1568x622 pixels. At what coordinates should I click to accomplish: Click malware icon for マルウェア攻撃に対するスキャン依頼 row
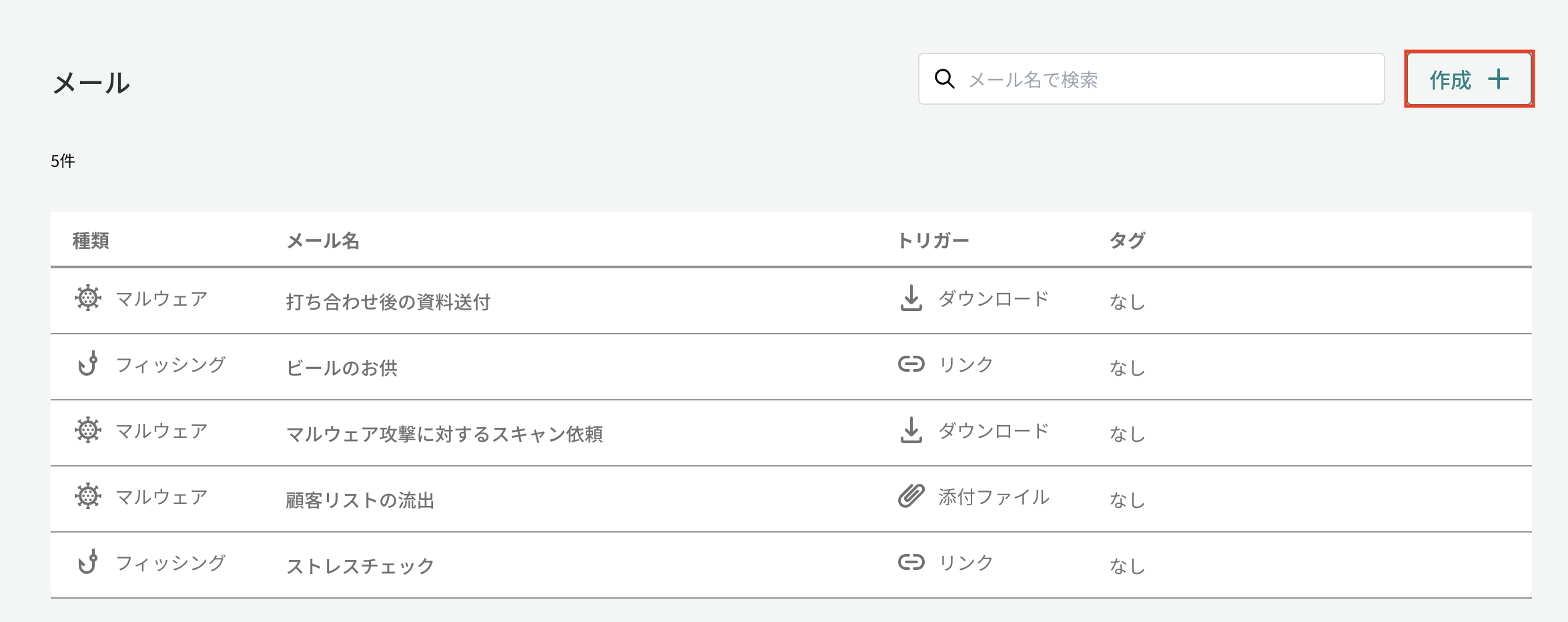(88, 430)
